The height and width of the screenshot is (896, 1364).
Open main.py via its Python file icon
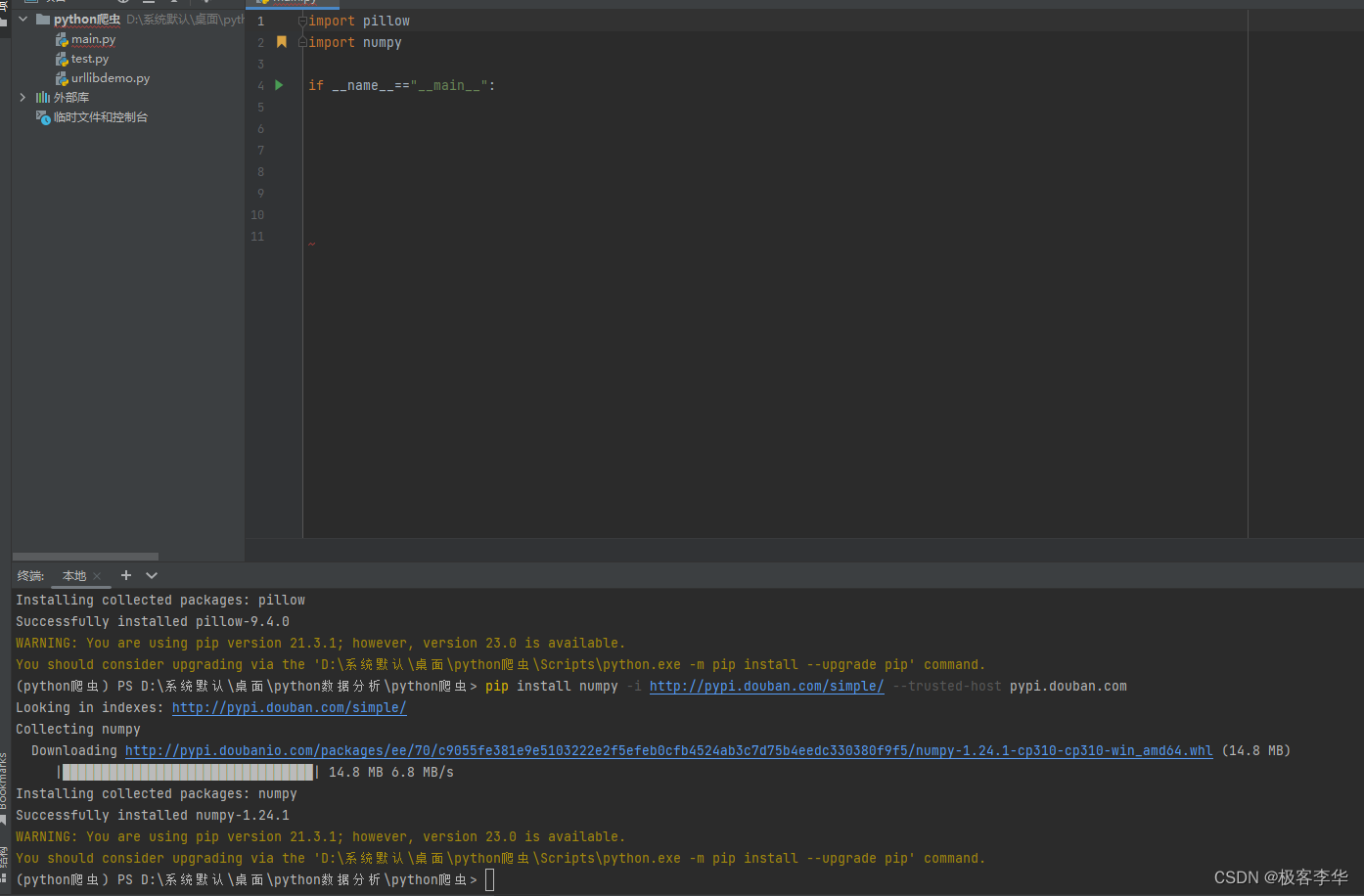click(x=62, y=40)
